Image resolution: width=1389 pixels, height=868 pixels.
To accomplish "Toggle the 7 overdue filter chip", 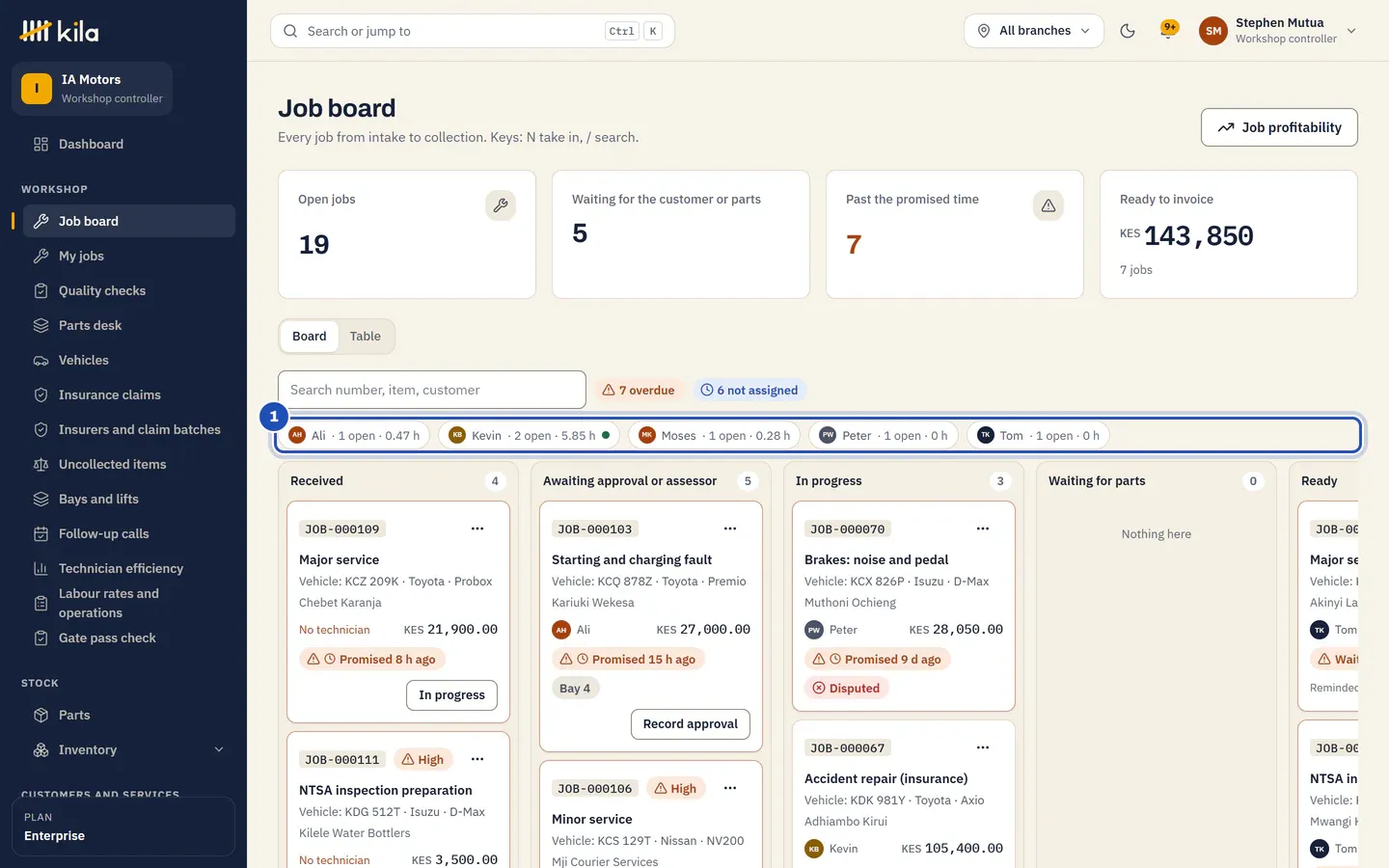I will pyautogui.click(x=639, y=390).
